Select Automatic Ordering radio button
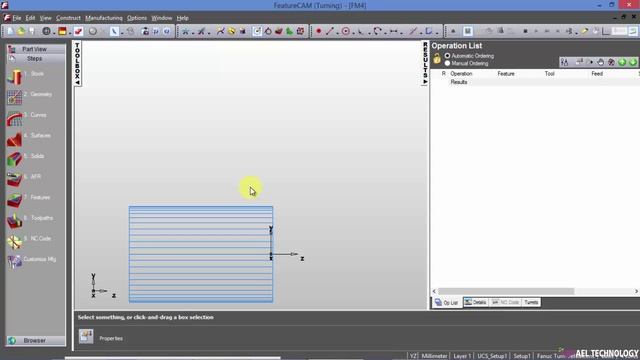The height and width of the screenshot is (360, 640). tap(447, 56)
